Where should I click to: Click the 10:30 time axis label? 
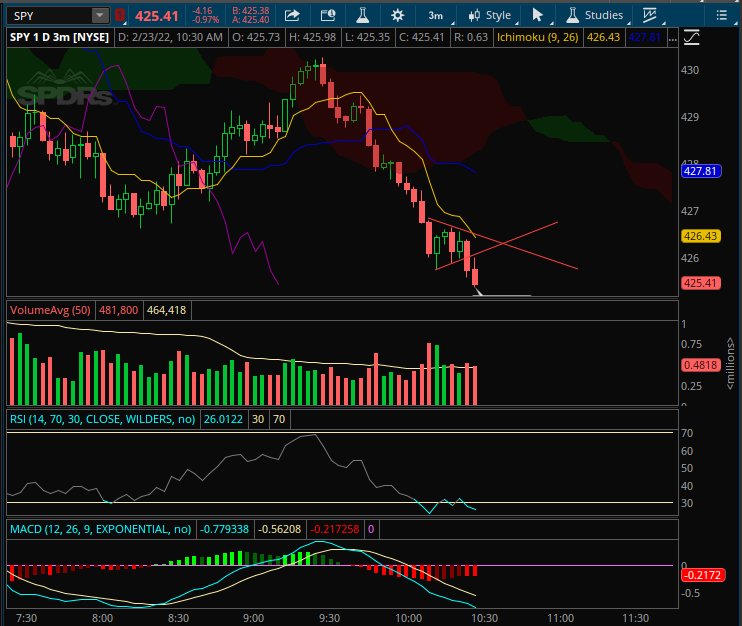tap(485, 618)
